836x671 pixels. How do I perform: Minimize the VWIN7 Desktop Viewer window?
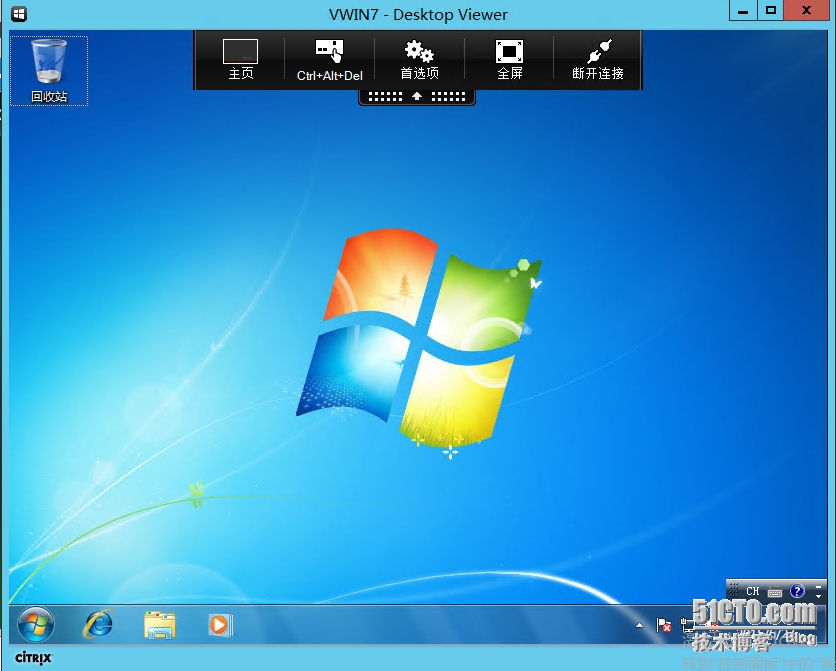pyautogui.click(x=743, y=10)
